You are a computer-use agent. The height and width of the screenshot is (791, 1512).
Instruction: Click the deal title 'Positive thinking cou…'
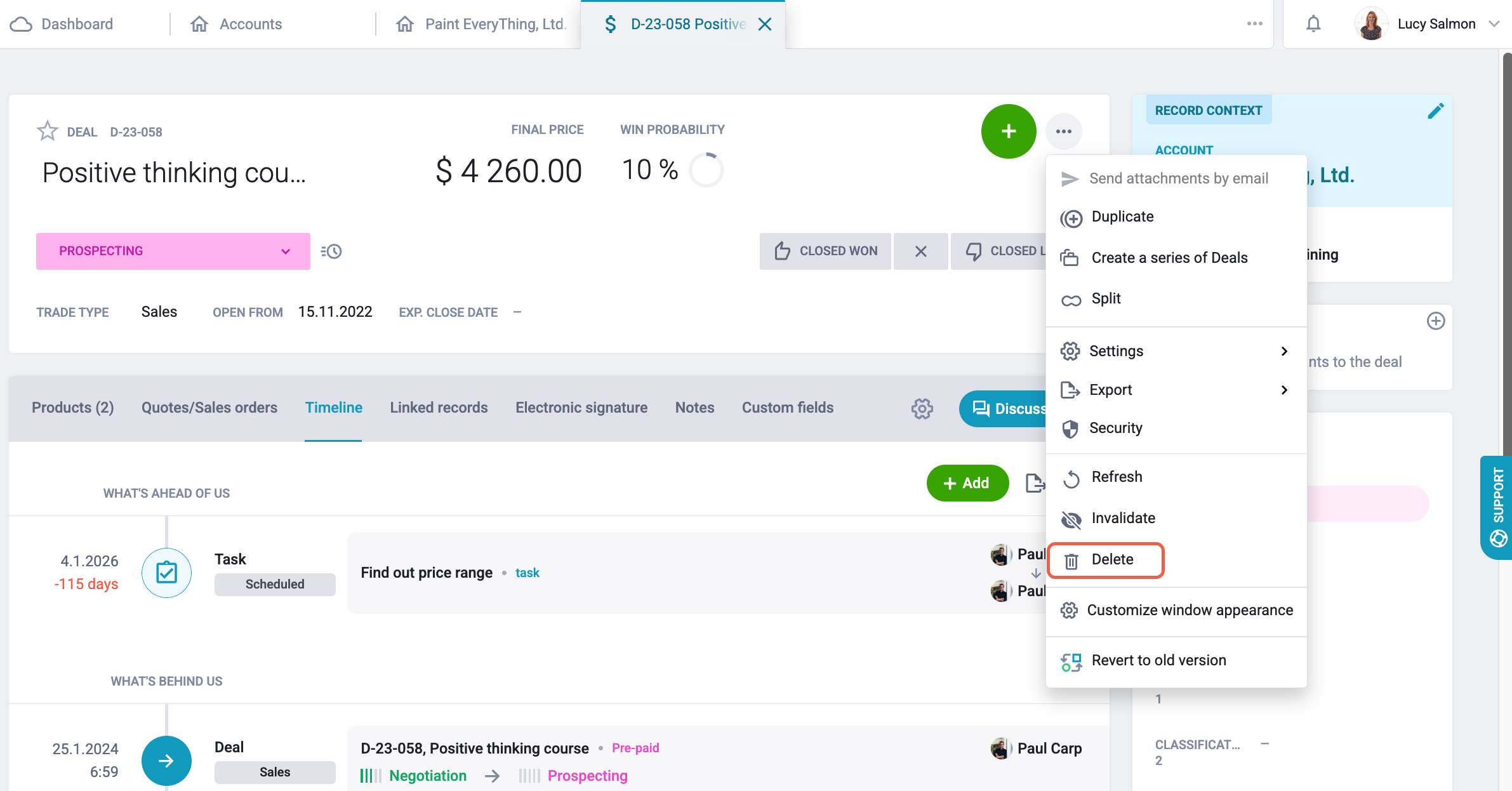174,173
